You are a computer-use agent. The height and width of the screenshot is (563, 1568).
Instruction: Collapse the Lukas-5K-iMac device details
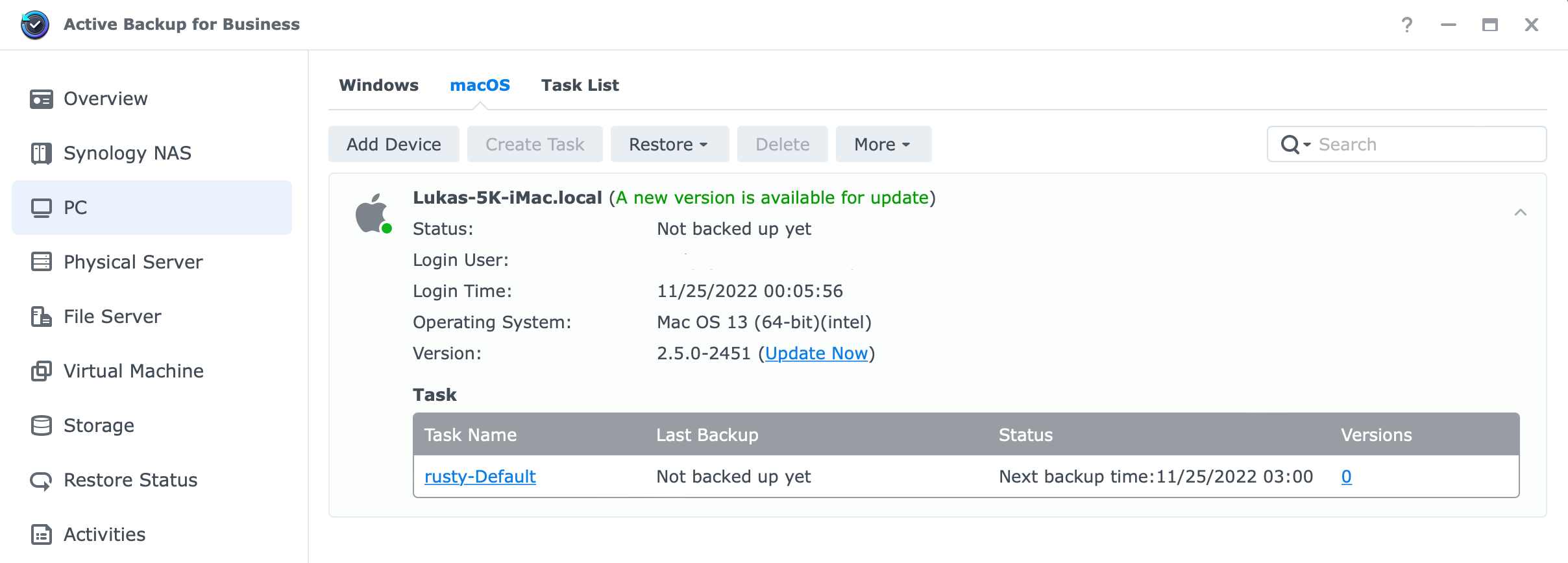coord(1521,212)
